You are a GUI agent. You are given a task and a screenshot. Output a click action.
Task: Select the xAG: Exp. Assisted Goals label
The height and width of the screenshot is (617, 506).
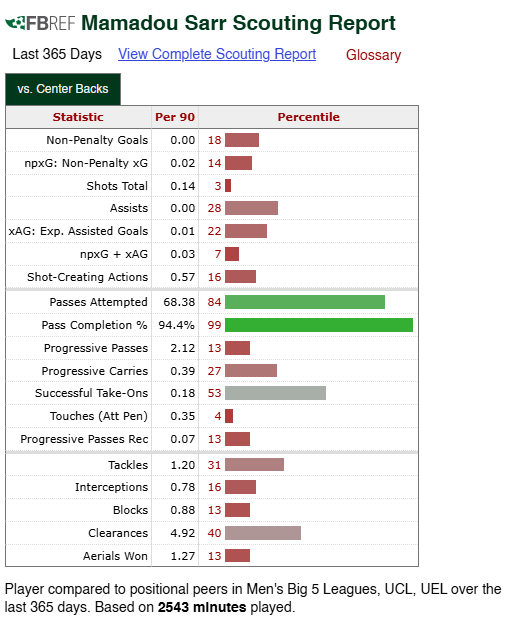(78, 231)
